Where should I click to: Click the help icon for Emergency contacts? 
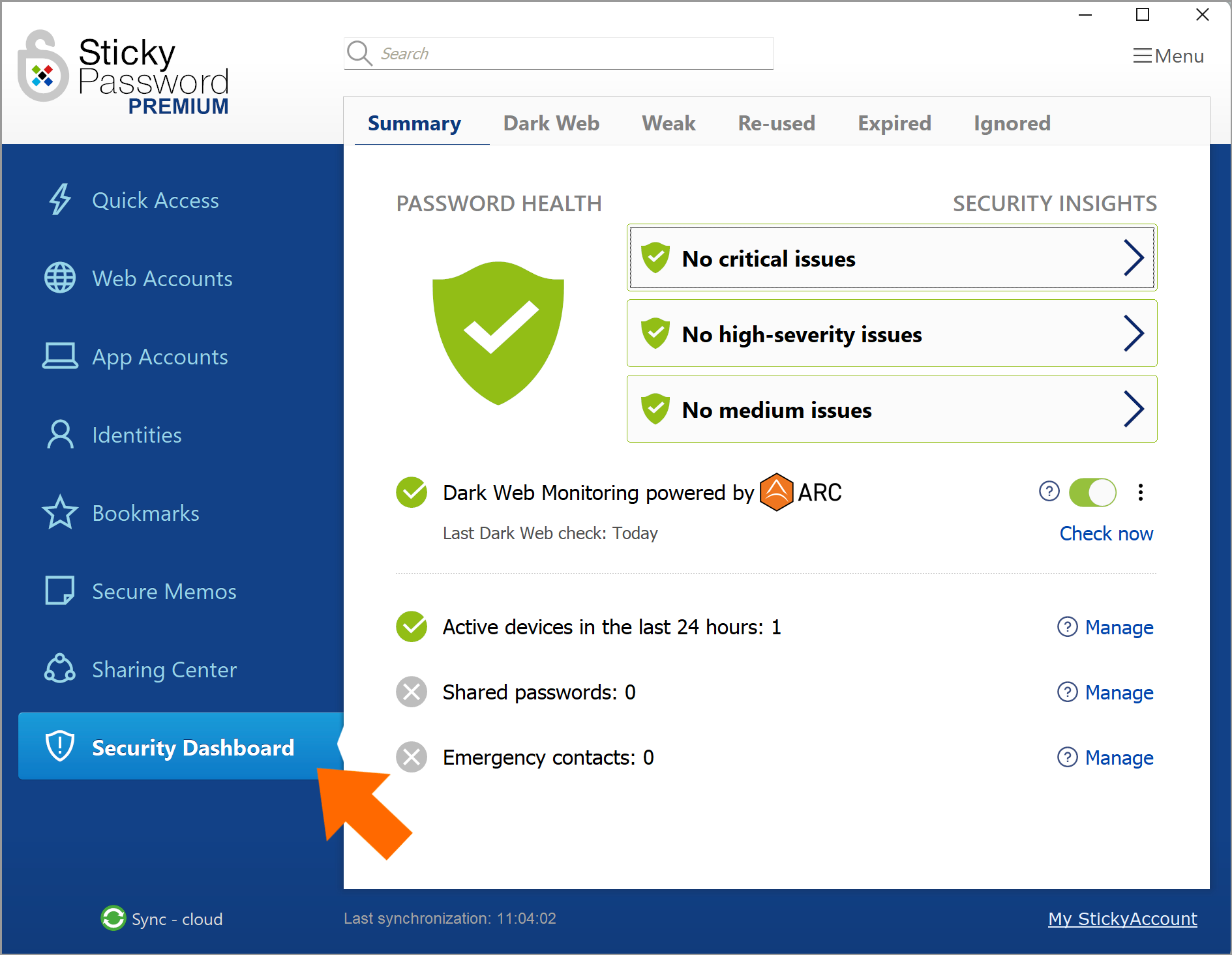(1068, 757)
